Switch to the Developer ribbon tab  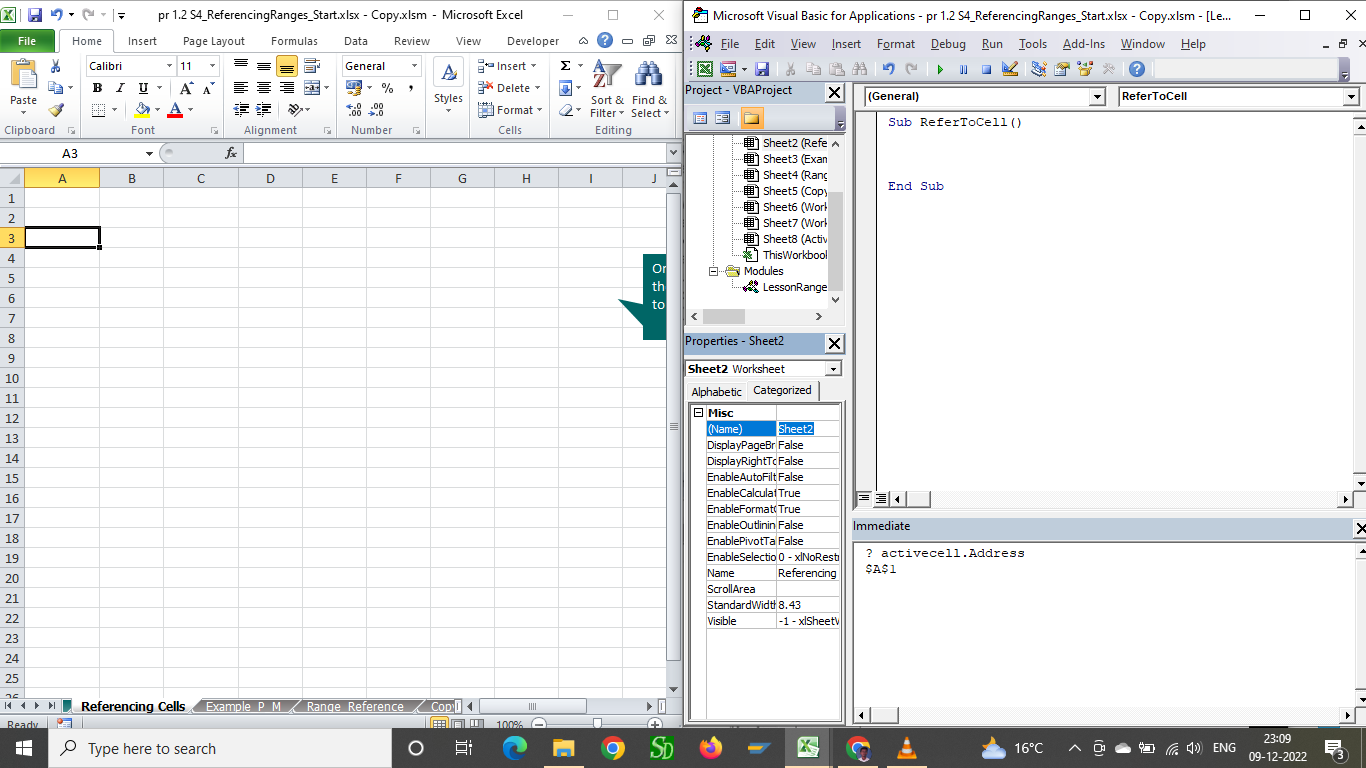tap(533, 41)
